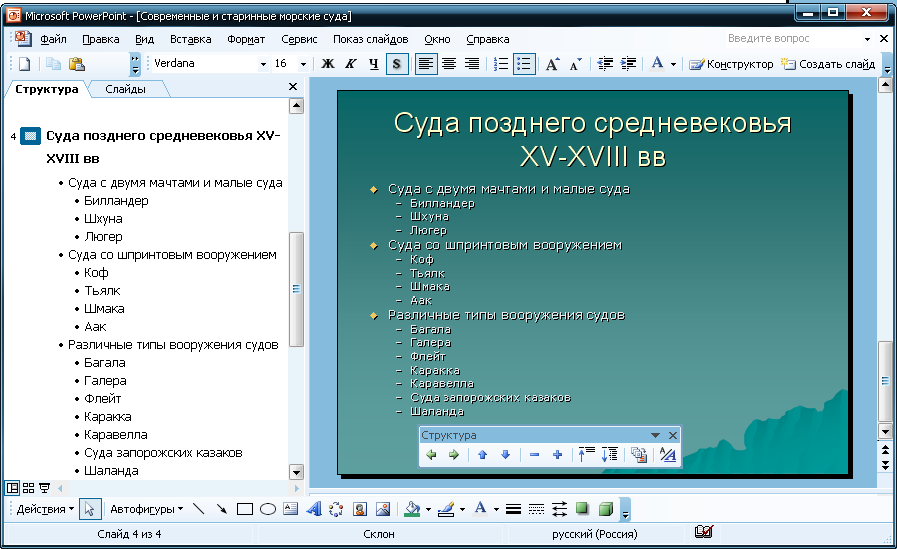
Task: Open line color dropdown arrow
Action: (462, 509)
